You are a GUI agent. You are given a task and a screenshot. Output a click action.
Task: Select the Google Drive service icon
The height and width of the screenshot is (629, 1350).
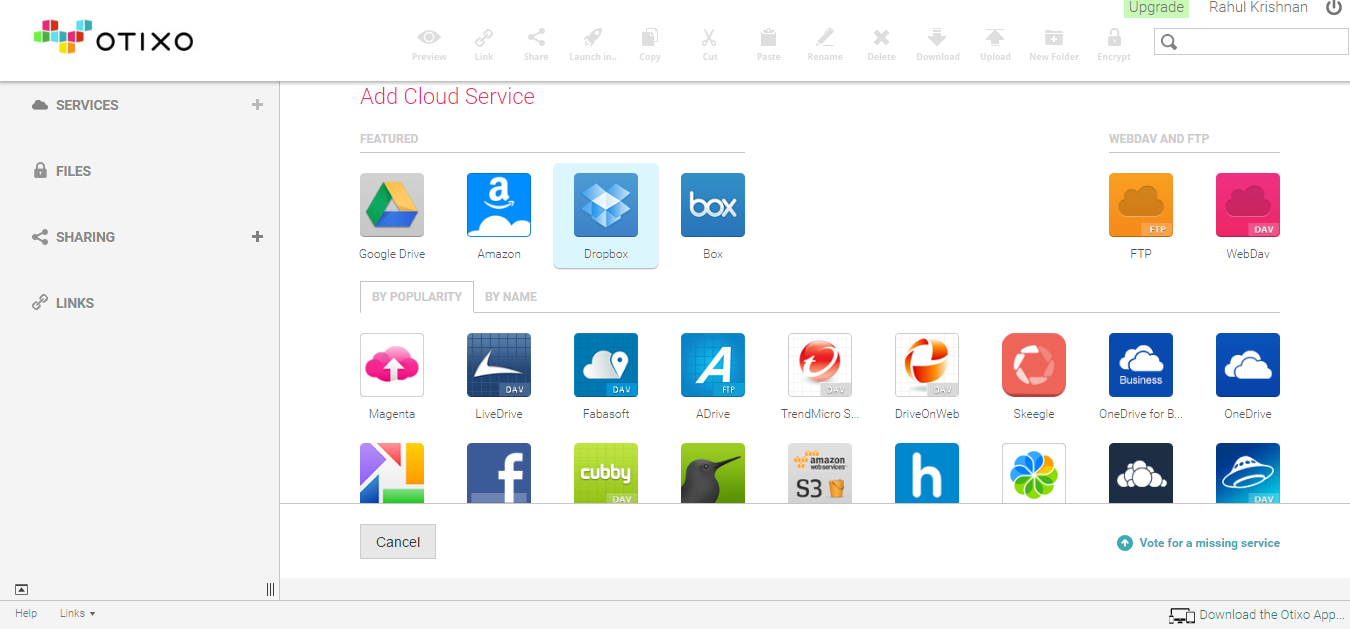point(392,205)
